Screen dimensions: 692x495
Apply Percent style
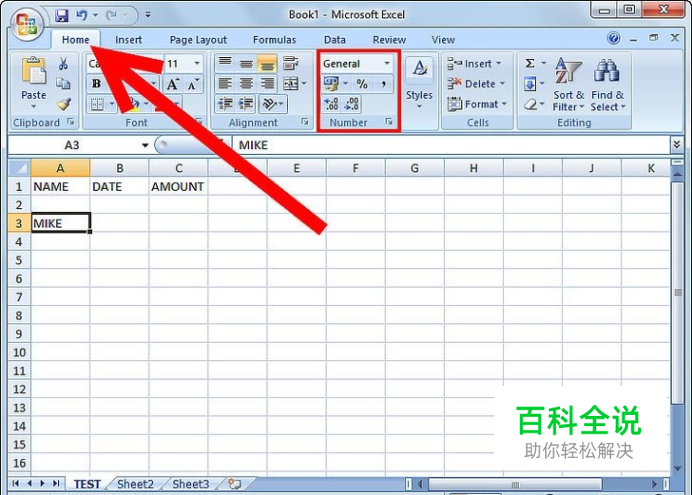coord(362,83)
